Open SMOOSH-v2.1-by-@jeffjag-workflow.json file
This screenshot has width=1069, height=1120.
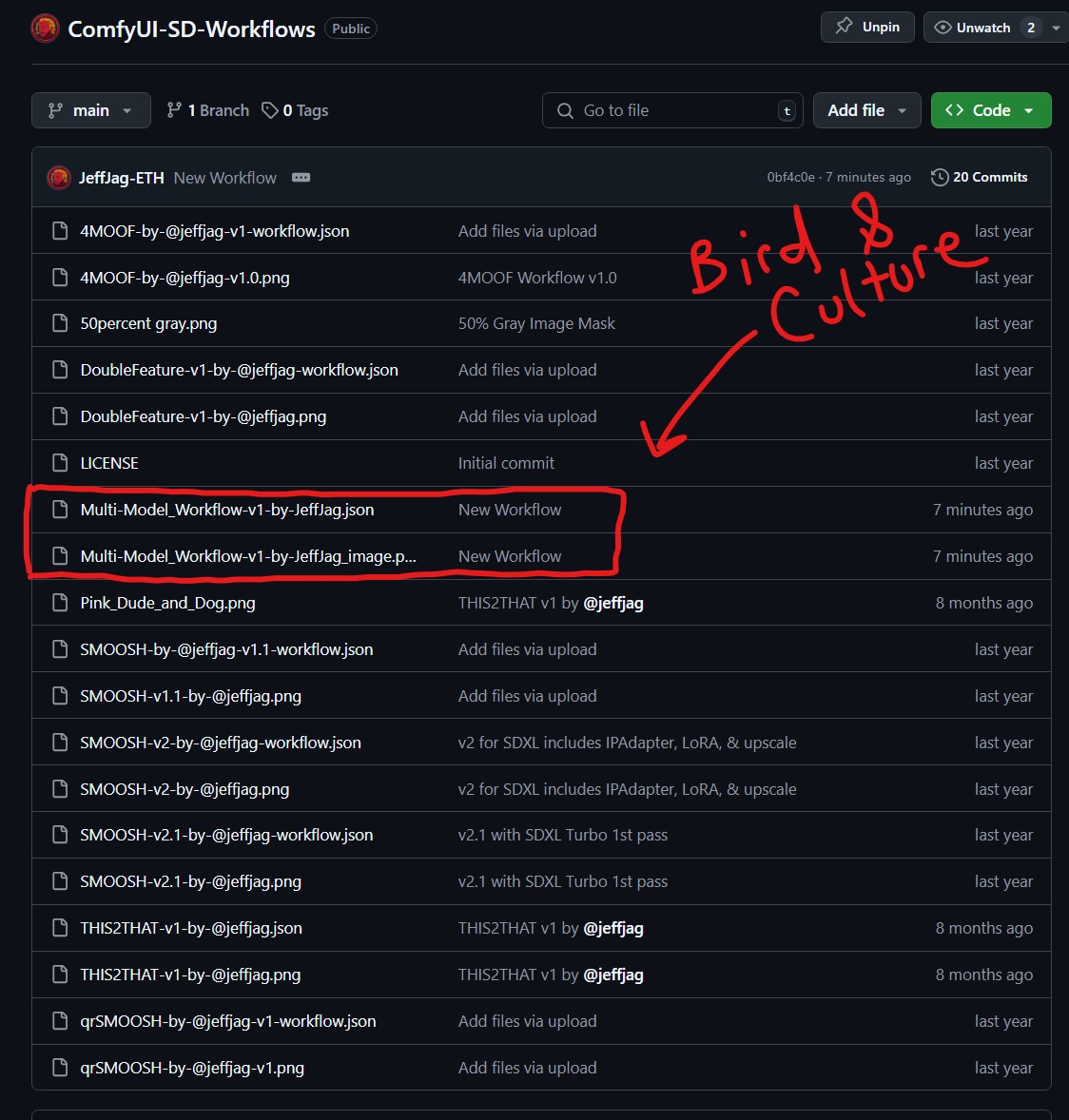(x=226, y=835)
